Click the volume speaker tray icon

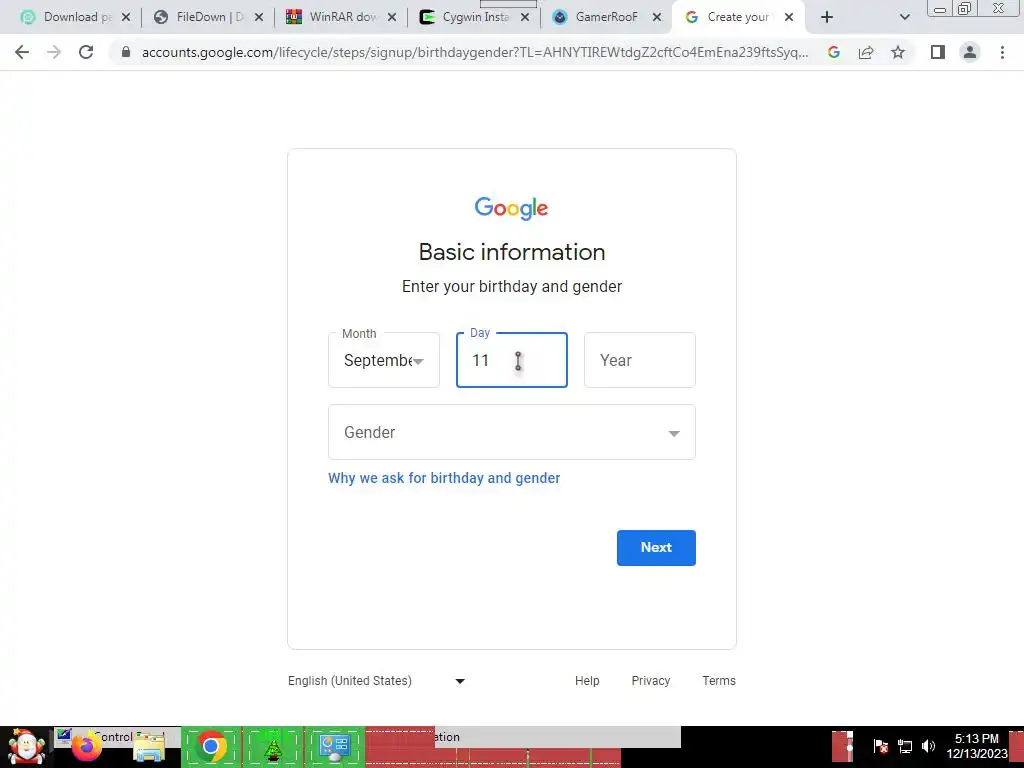928,746
